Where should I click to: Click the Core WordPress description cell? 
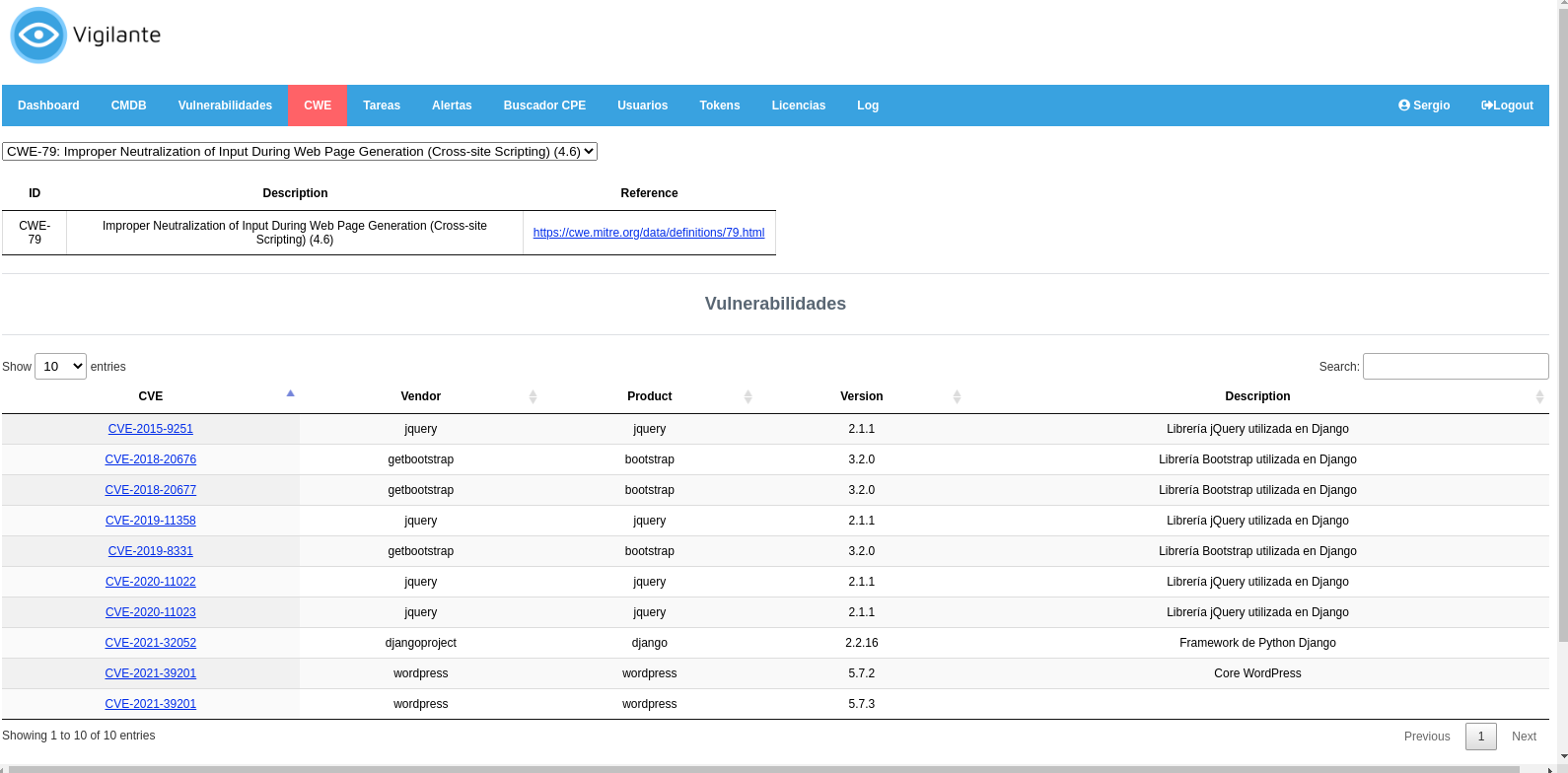click(1257, 673)
